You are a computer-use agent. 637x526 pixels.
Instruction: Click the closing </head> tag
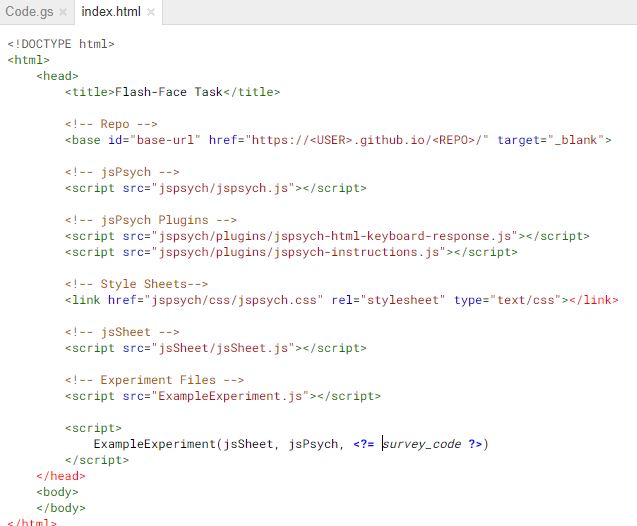tap(61, 476)
